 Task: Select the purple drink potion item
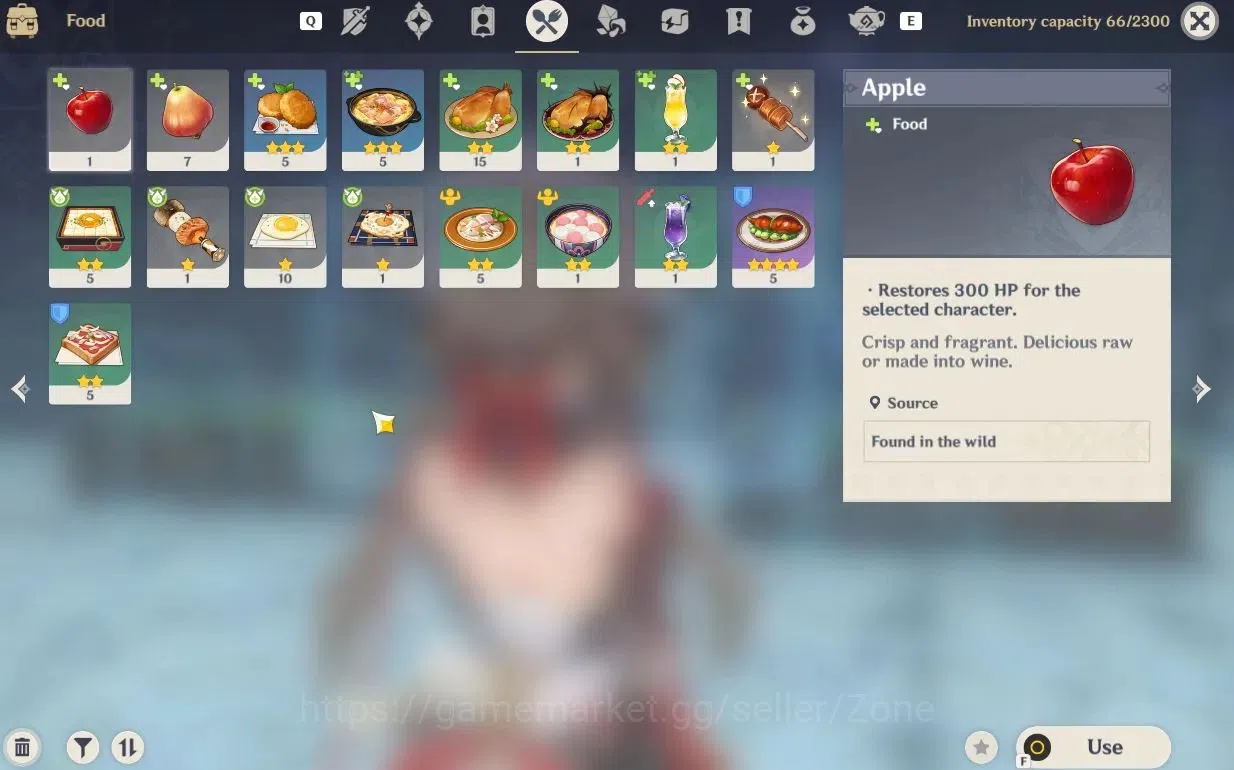coord(675,237)
